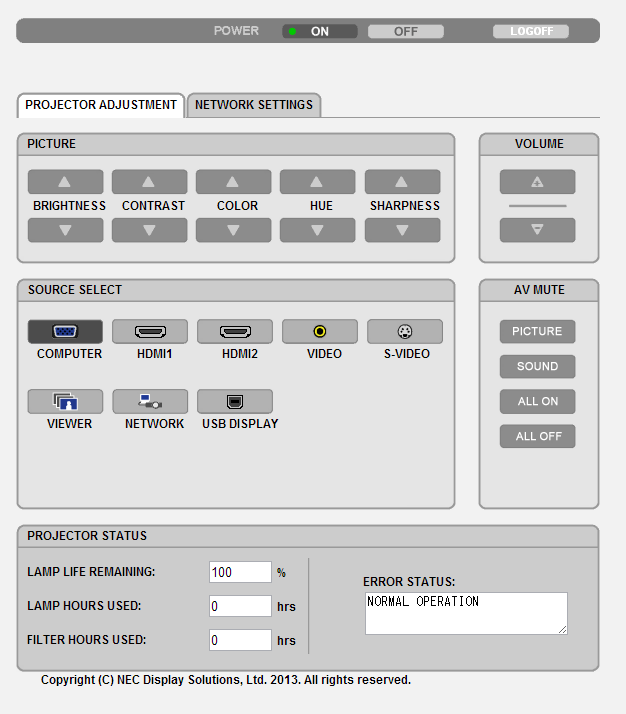
Task: Turn projector POWER ON
Action: [320, 31]
